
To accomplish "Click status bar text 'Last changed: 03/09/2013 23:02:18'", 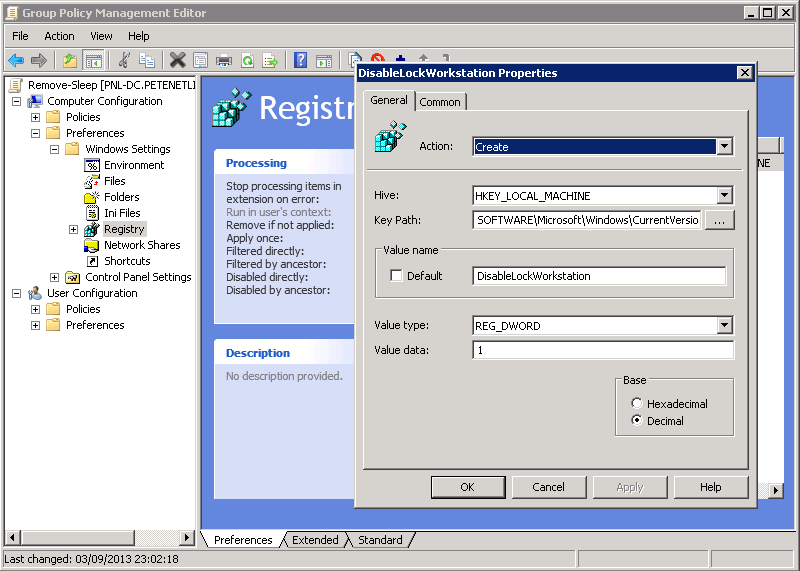I will point(91,559).
